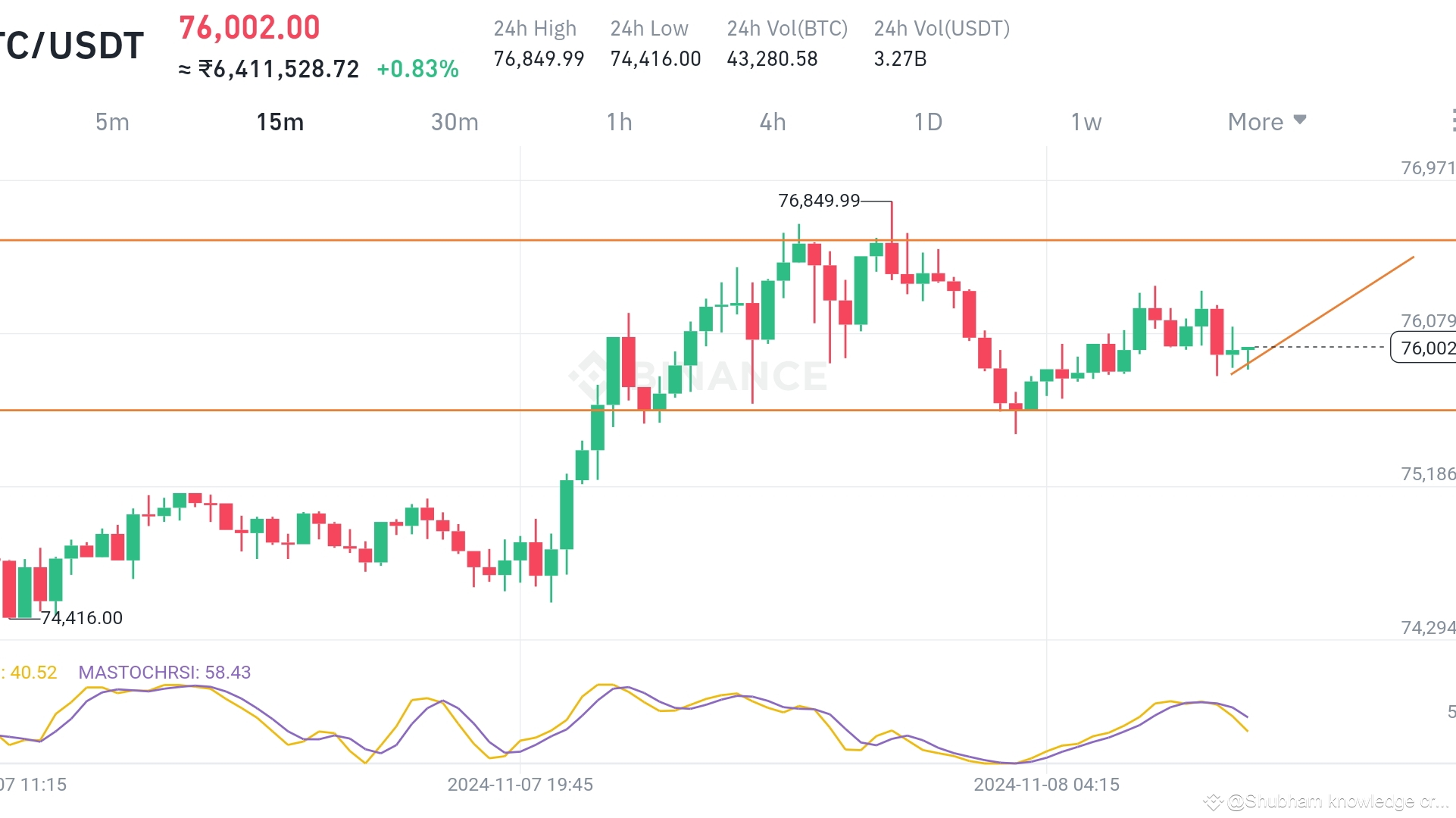Choose the 1h timeframe
The height and width of the screenshot is (818, 1456).
point(619,122)
